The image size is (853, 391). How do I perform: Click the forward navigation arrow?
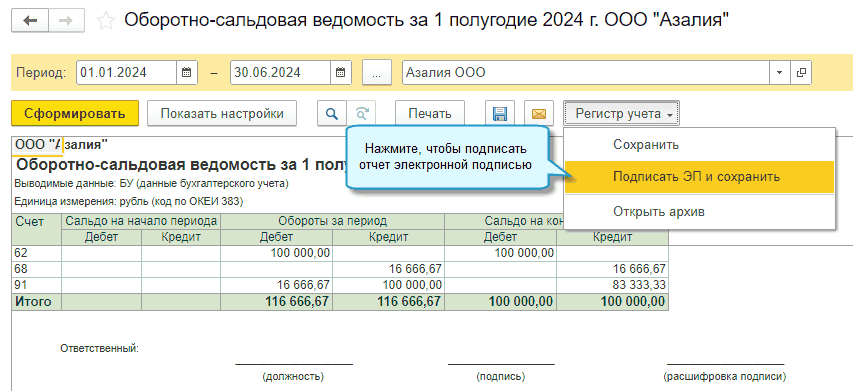(66, 20)
